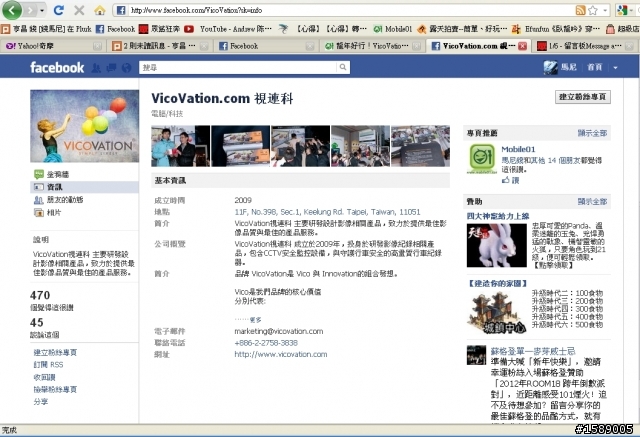Click the green Mobile01 logo icon
The height and width of the screenshot is (437, 640).
(482, 158)
